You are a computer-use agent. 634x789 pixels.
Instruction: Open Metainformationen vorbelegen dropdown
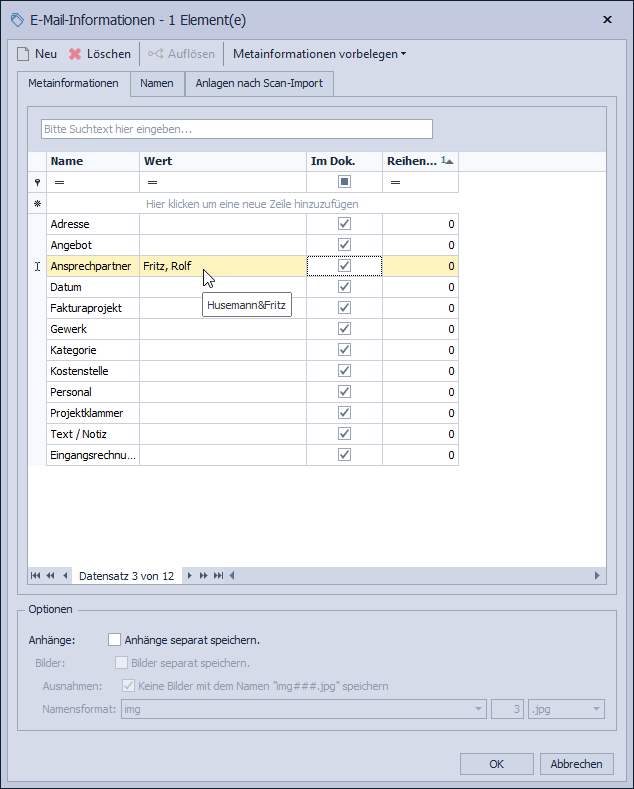click(319, 54)
